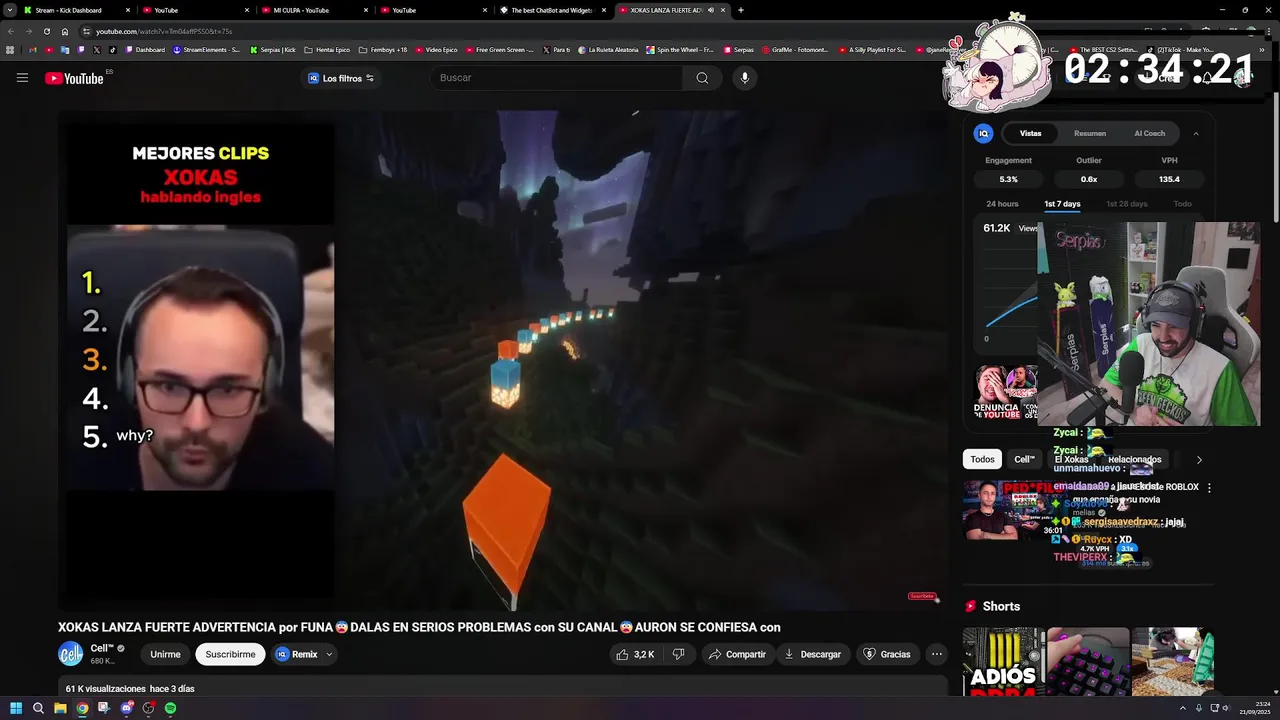Click the Unirme join button

tap(165, 654)
